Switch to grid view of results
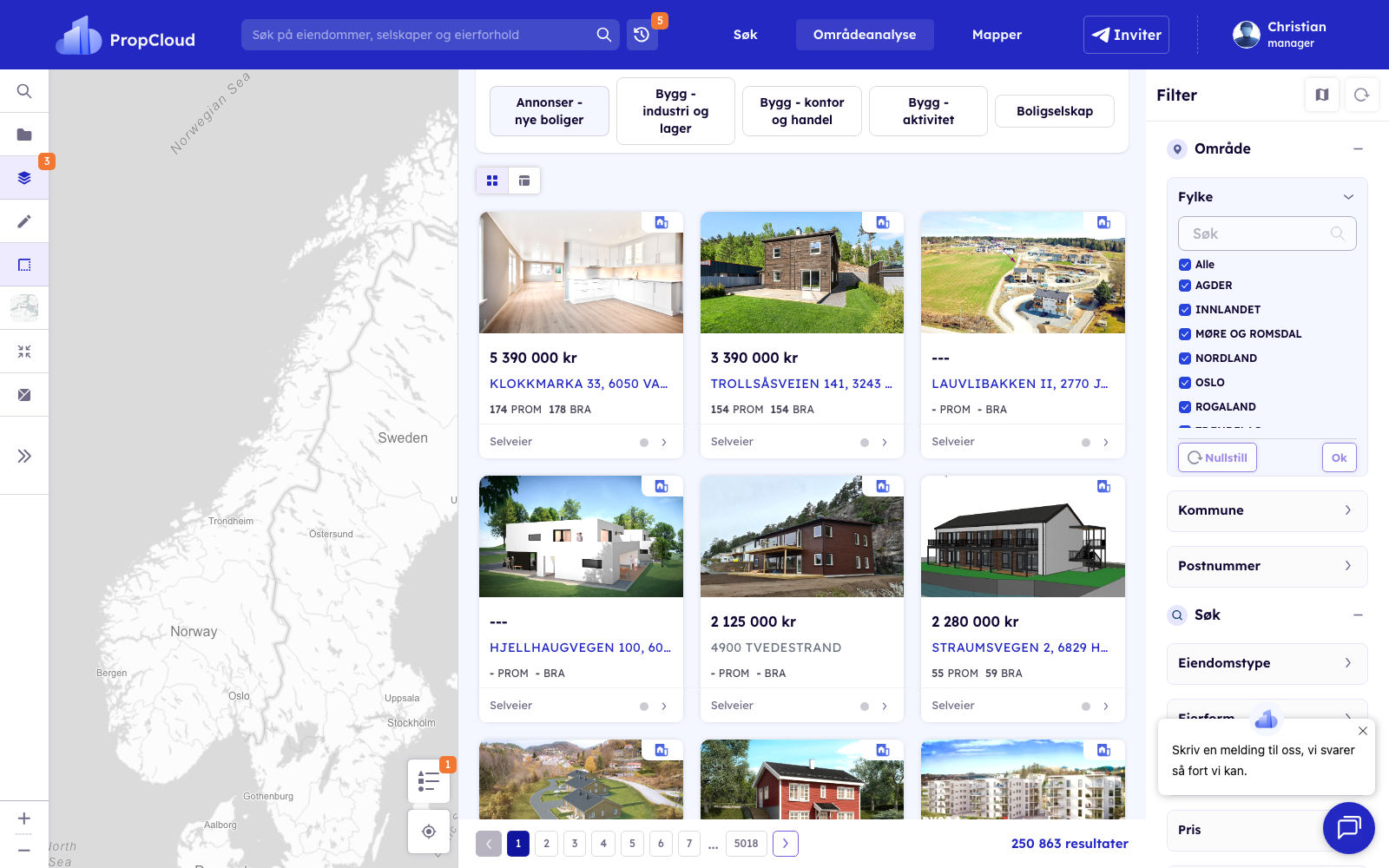The image size is (1389, 868). [x=492, y=181]
